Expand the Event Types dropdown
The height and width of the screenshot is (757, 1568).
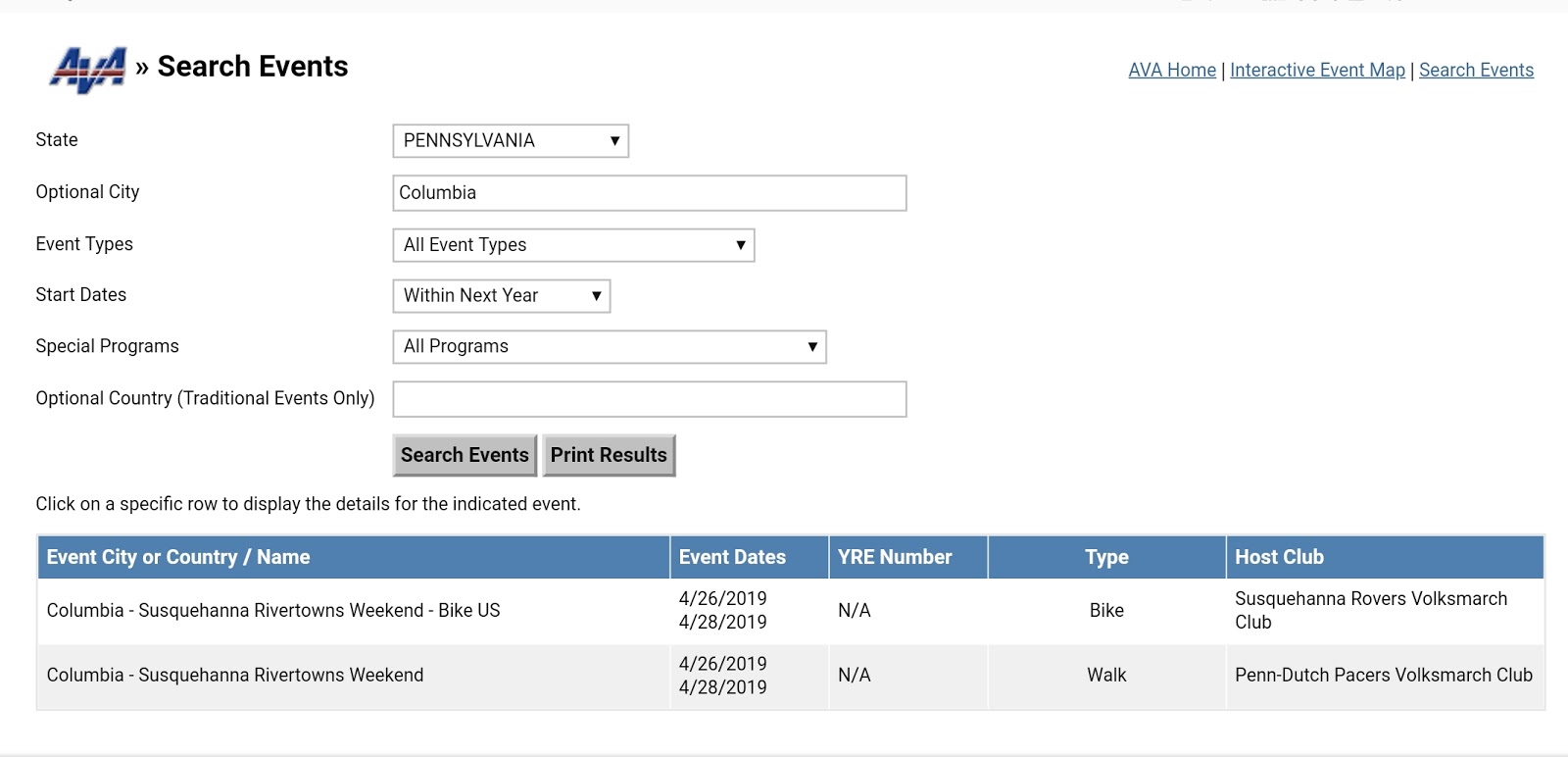(x=573, y=245)
